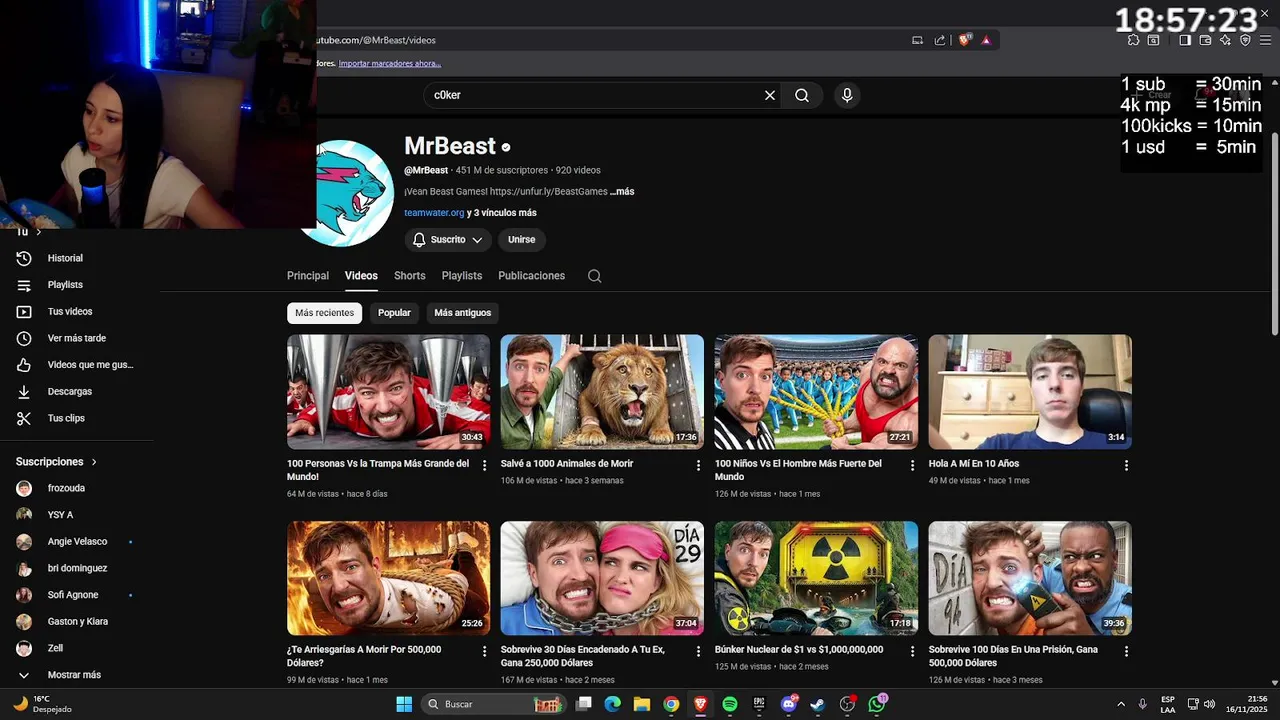Image resolution: width=1280 pixels, height=720 pixels.
Task: Open options menu for 100 Niños Vs El Hombre video
Action: (x=912, y=465)
